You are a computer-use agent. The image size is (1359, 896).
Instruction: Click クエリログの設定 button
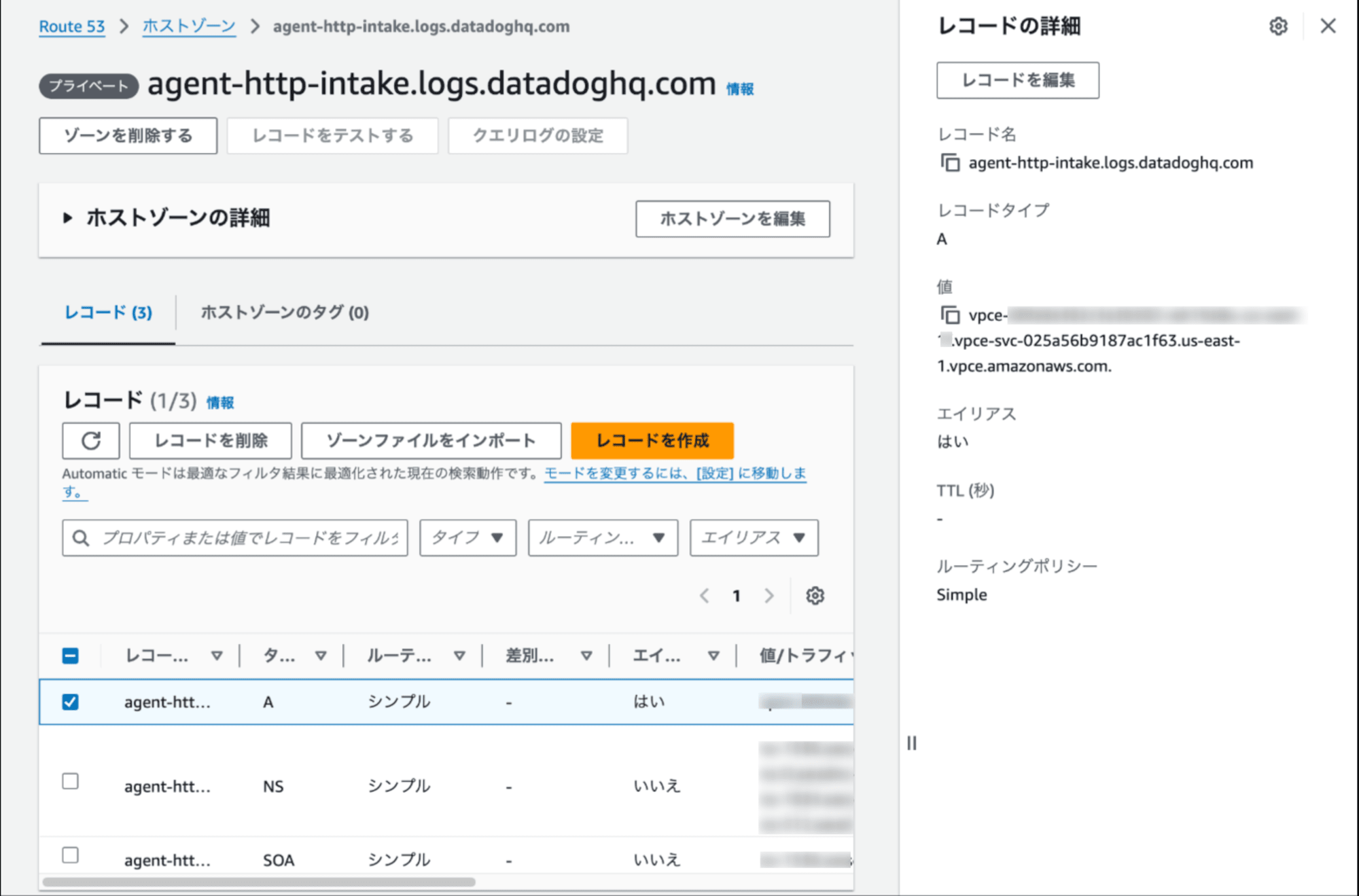point(537,136)
